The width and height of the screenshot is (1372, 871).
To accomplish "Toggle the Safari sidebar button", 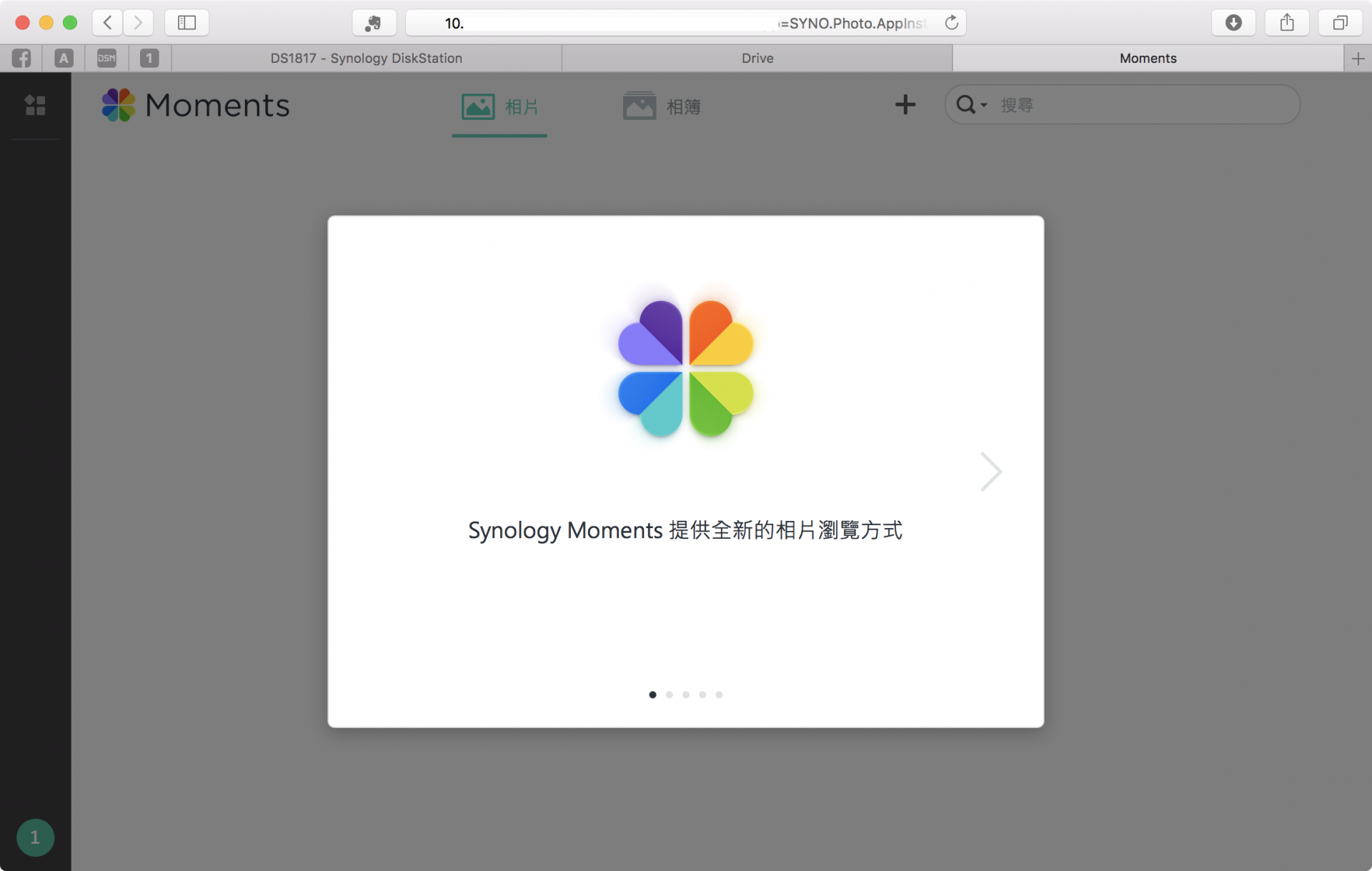I will tap(187, 23).
